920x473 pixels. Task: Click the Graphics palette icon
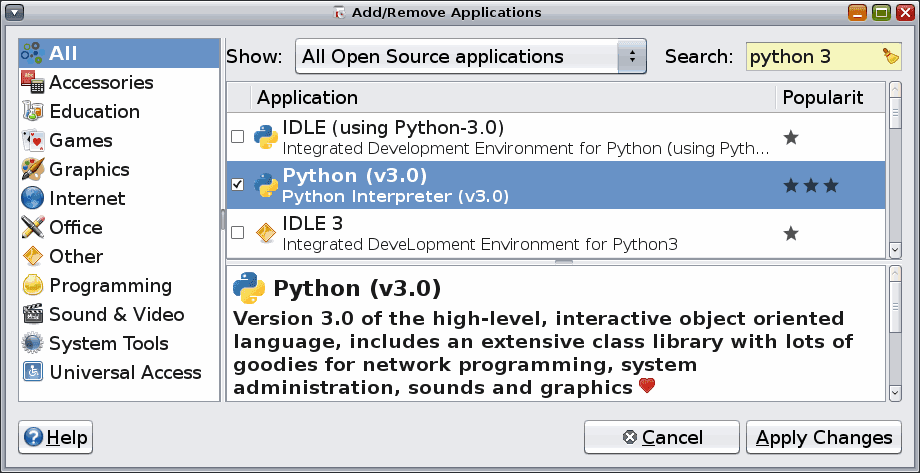tap(33, 170)
